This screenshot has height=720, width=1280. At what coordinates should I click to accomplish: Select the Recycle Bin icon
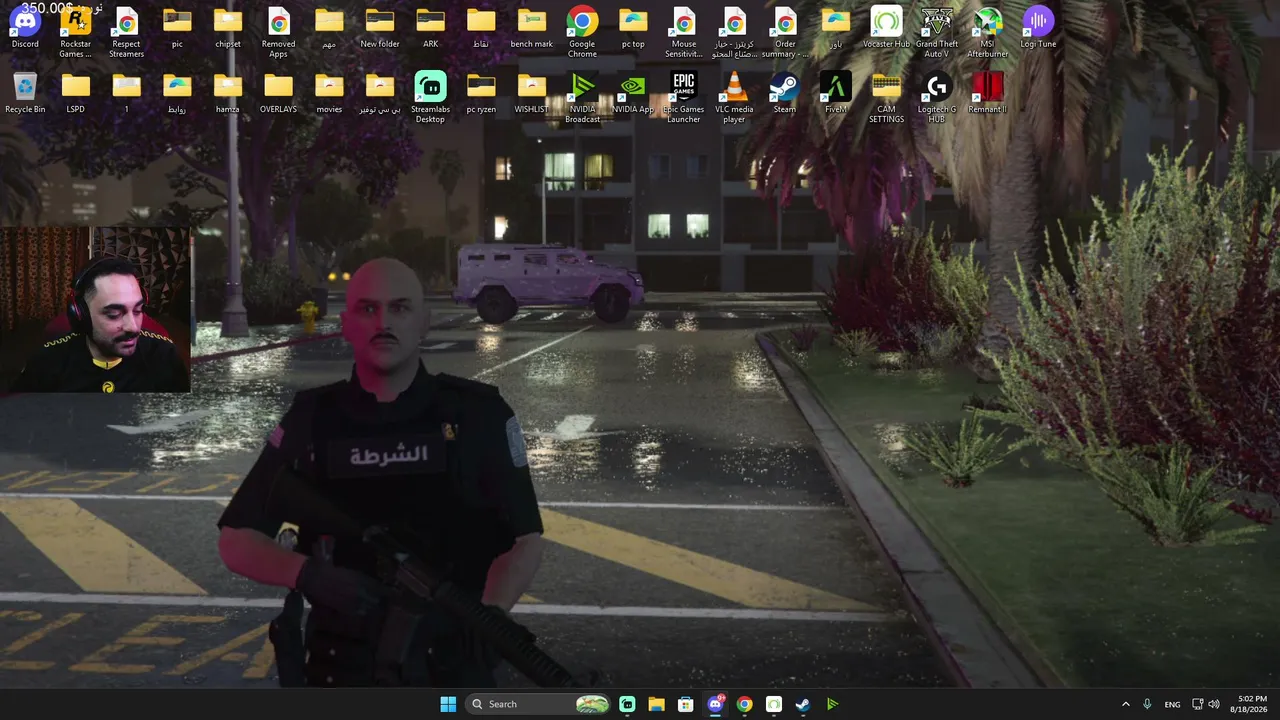25,93
